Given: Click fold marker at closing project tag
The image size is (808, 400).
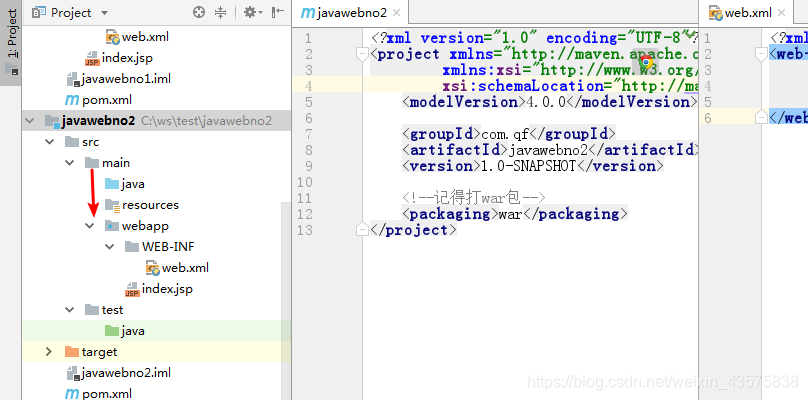Looking at the screenshot, I should pos(362,229).
